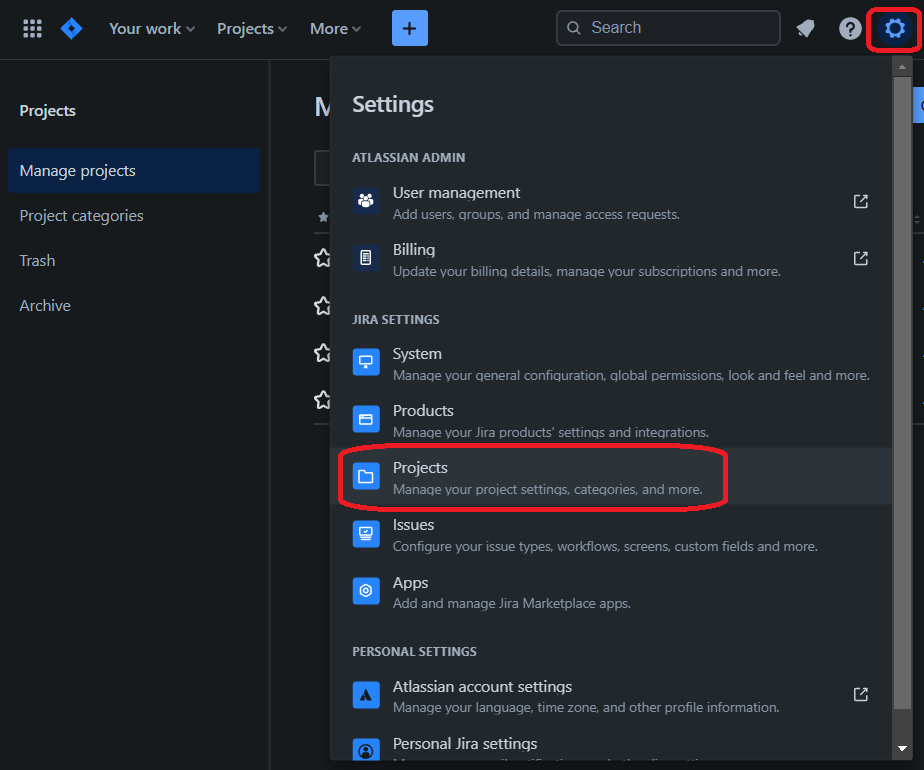Open Trash in the left sidebar
Screen dimensions: 924x770
coord(37,261)
